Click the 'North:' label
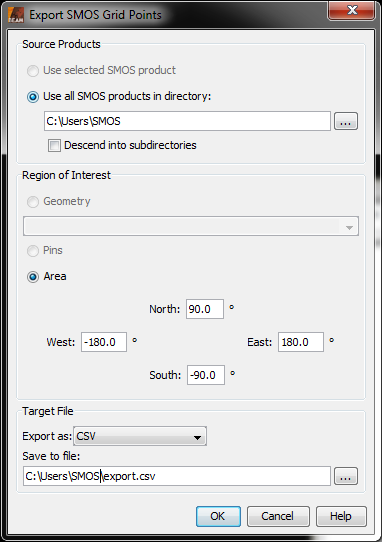 pyautogui.click(x=165, y=309)
